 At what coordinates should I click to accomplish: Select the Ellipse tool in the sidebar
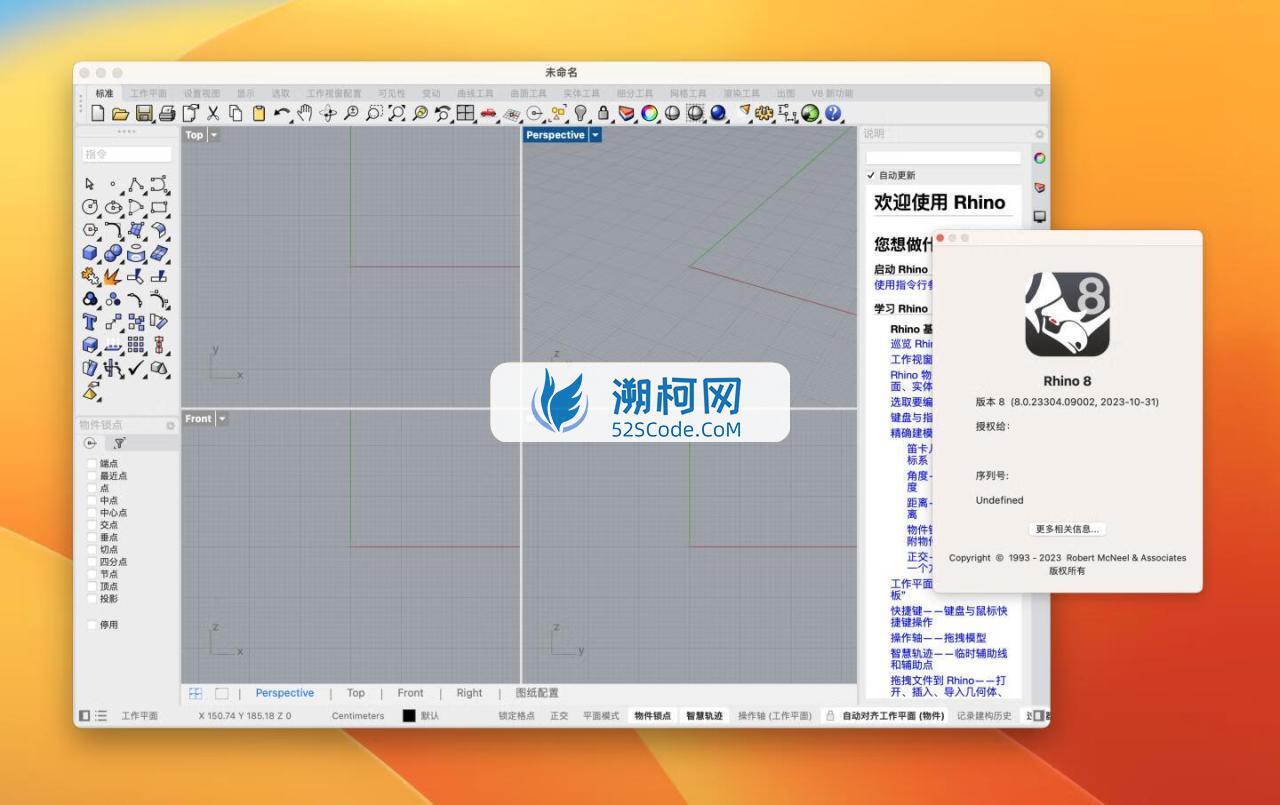coord(113,207)
